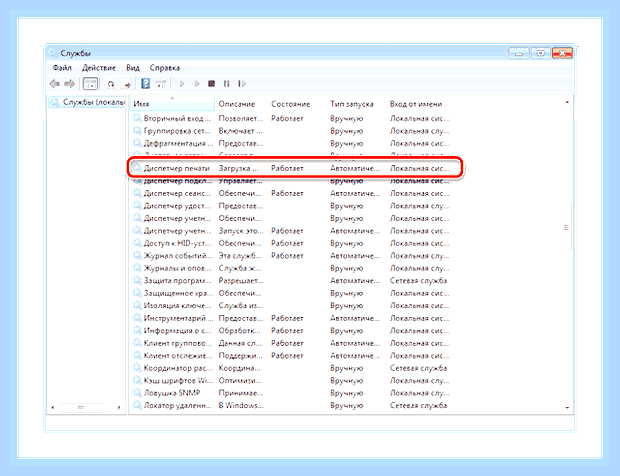The height and width of the screenshot is (476, 620).
Task: Sort by the Имя column header
Action: [173, 104]
